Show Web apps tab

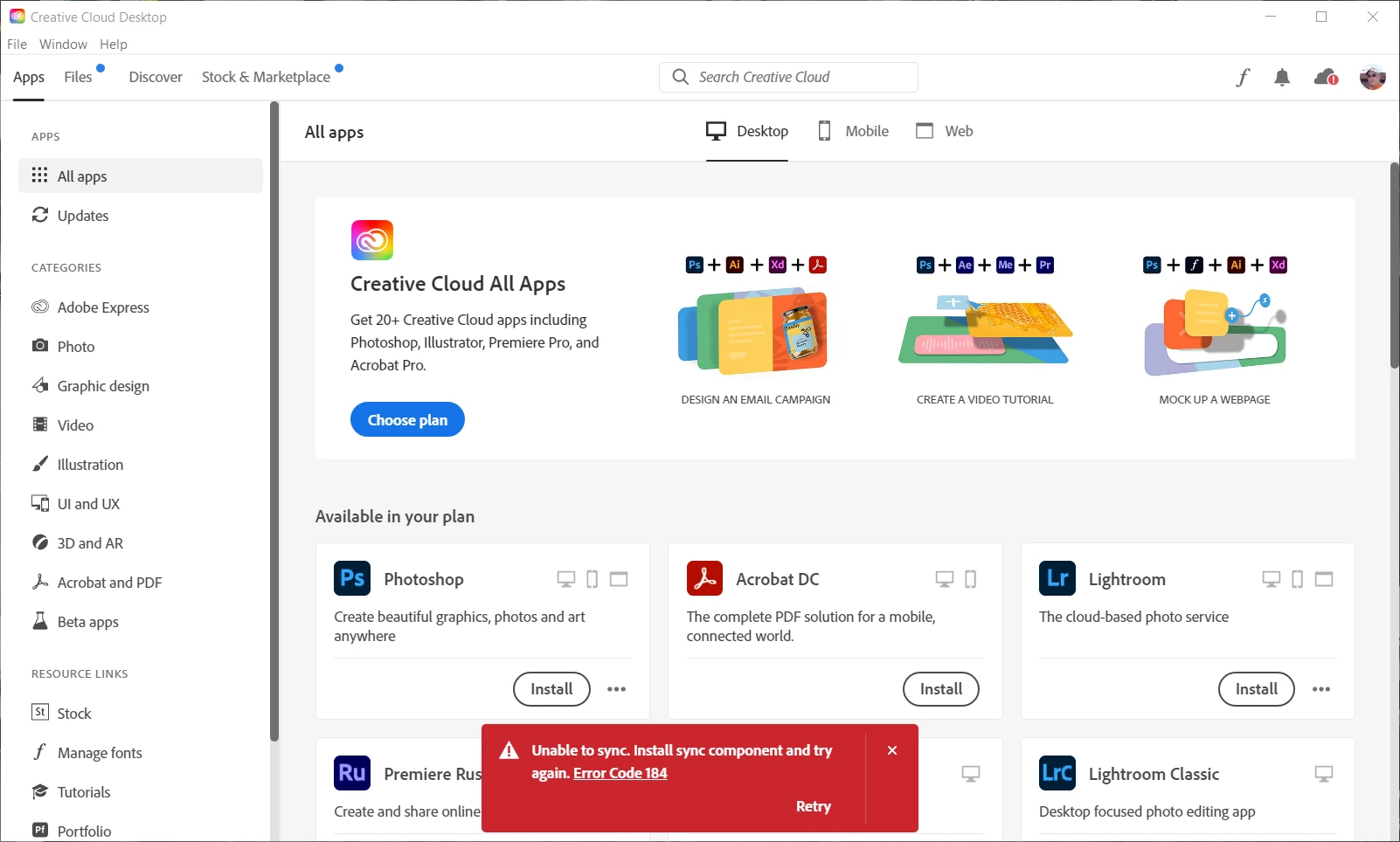(944, 131)
